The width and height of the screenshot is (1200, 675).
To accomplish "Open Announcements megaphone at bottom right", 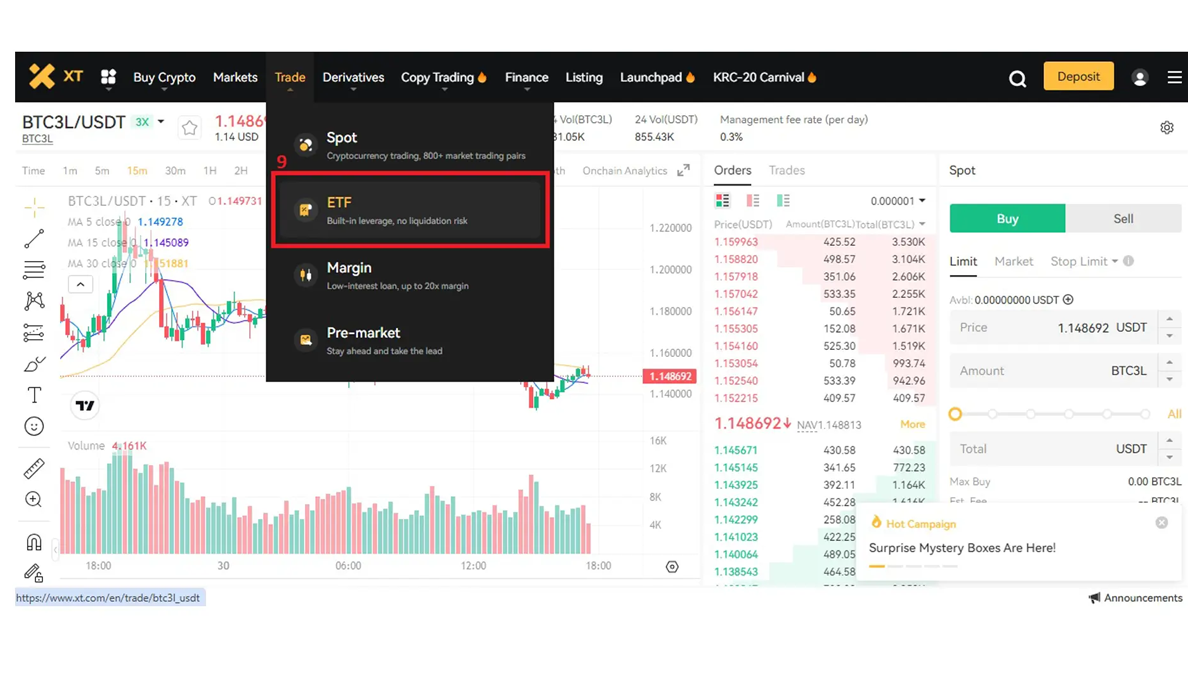I will pyautogui.click(x=1136, y=598).
